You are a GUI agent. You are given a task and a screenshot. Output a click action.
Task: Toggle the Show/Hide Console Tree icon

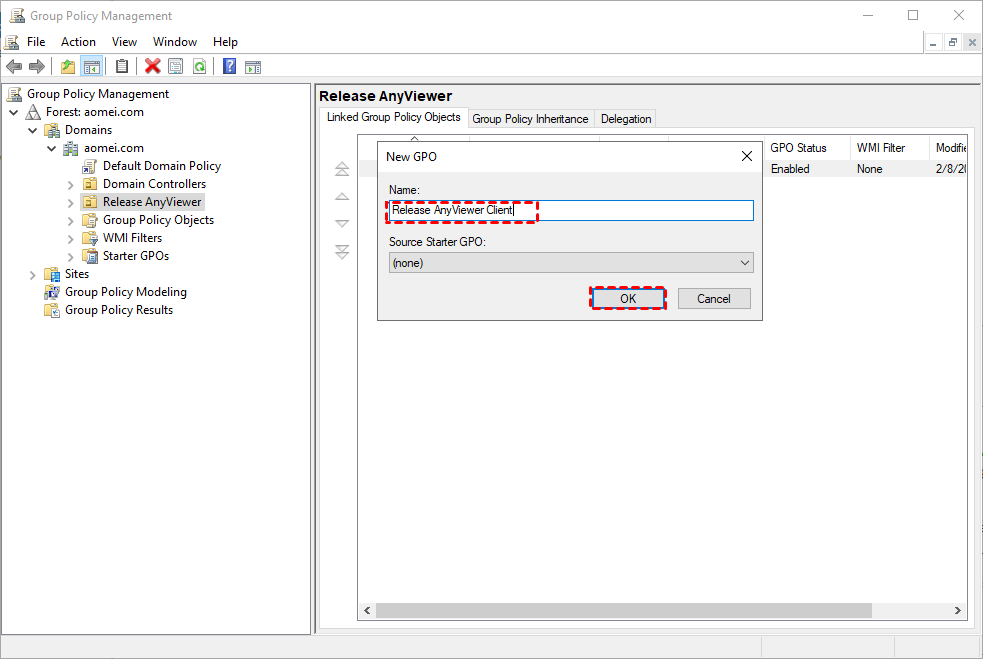point(92,67)
